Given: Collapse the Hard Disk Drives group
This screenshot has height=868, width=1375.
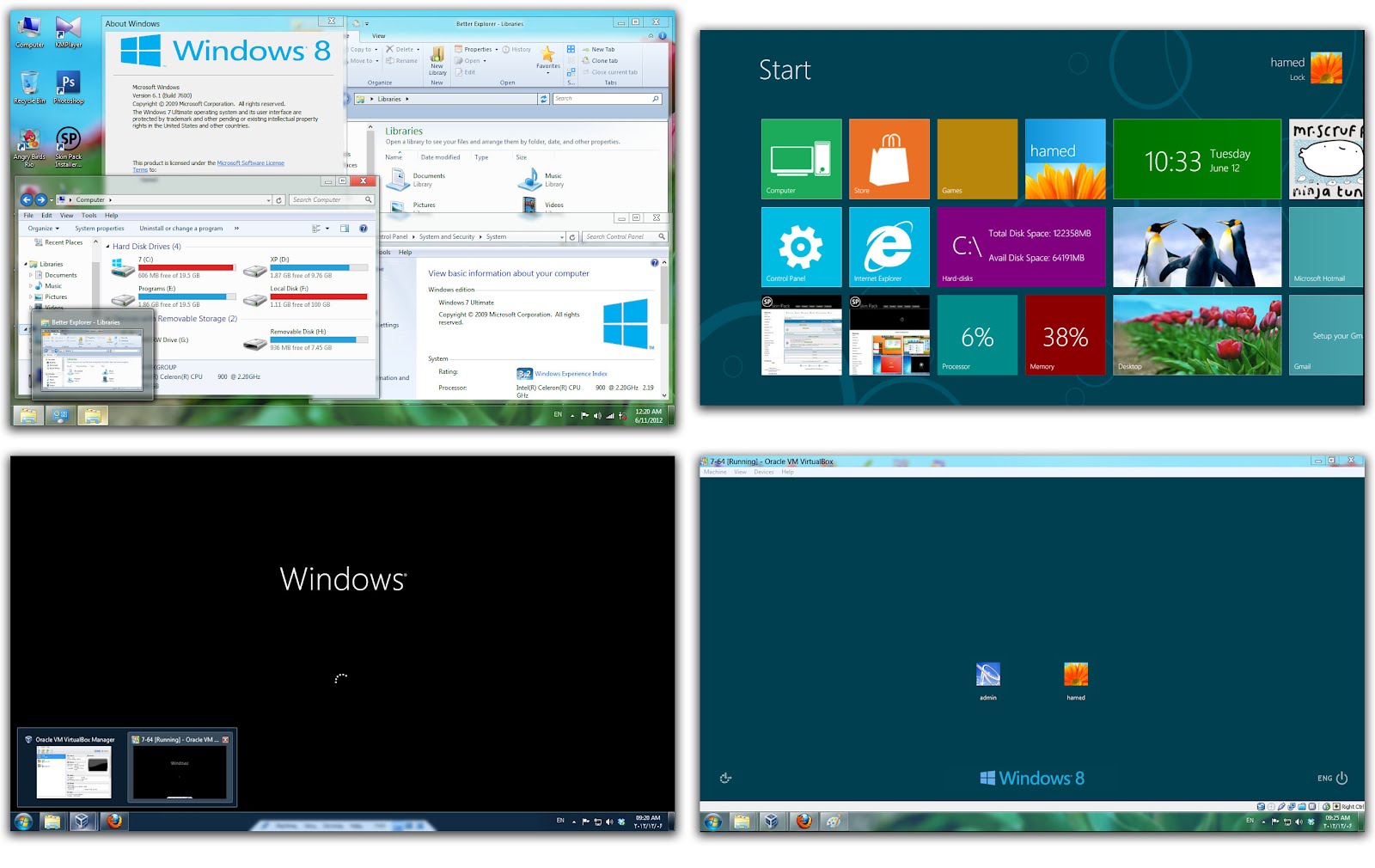Looking at the screenshot, I should (x=109, y=247).
